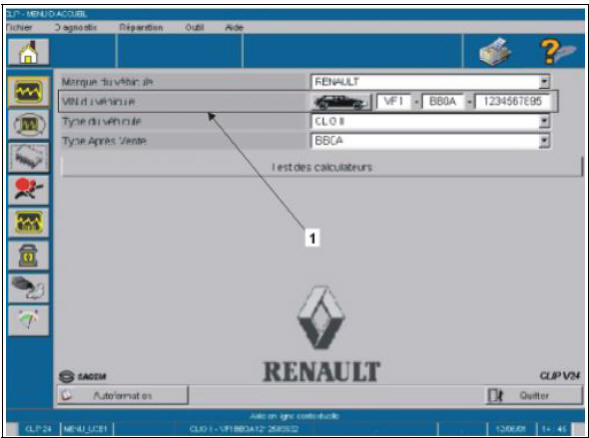Select the lower yellow waveform sidebar icon

click(x=29, y=222)
